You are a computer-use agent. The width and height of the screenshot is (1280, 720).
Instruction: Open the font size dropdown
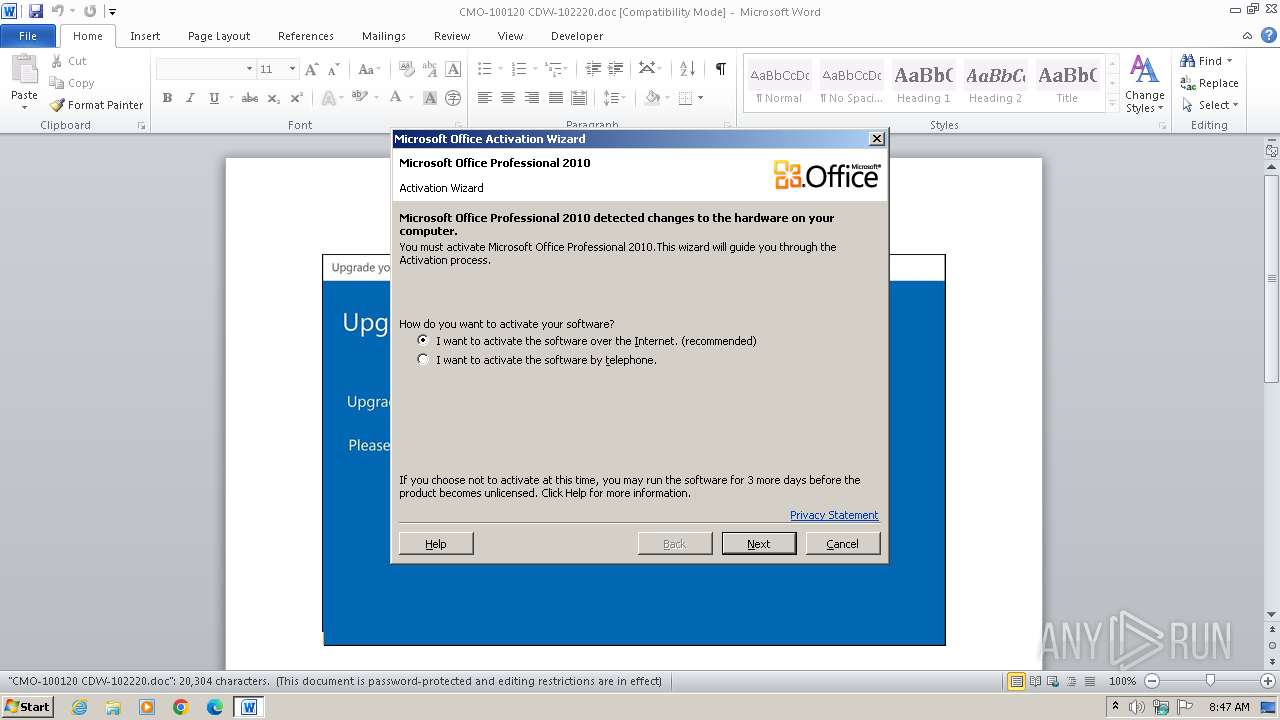click(292, 69)
